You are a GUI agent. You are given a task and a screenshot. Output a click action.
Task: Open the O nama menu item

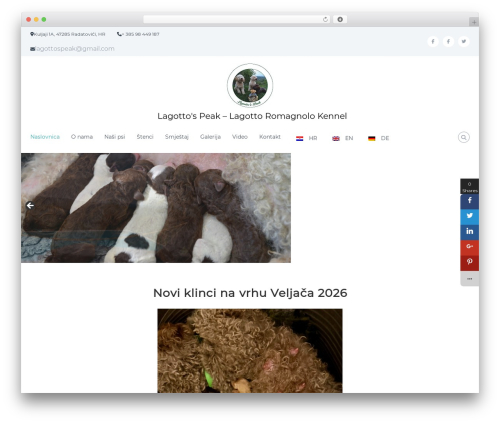coord(82,137)
